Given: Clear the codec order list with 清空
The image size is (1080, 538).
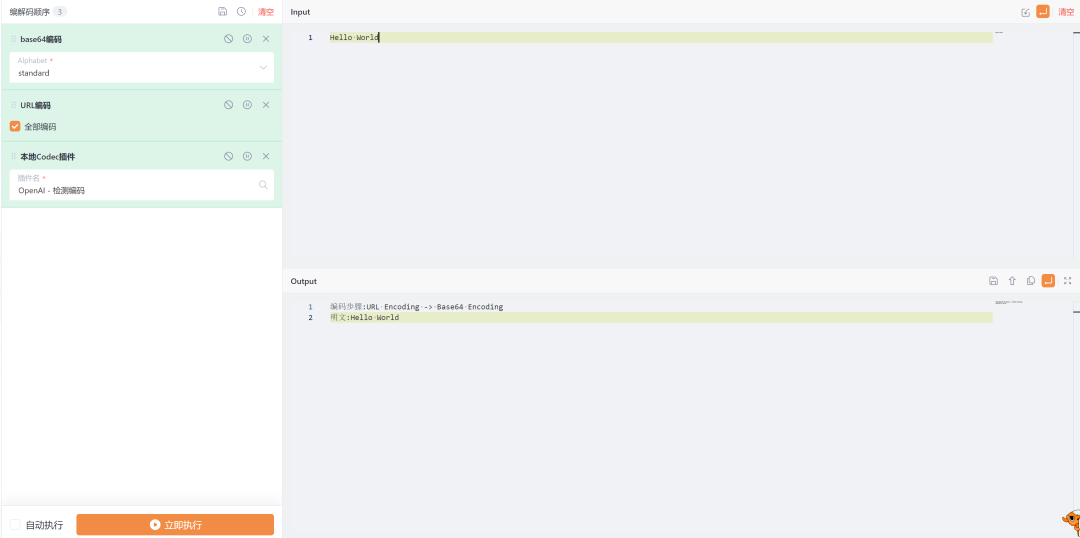Looking at the screenshot, I should pos(266,12).
